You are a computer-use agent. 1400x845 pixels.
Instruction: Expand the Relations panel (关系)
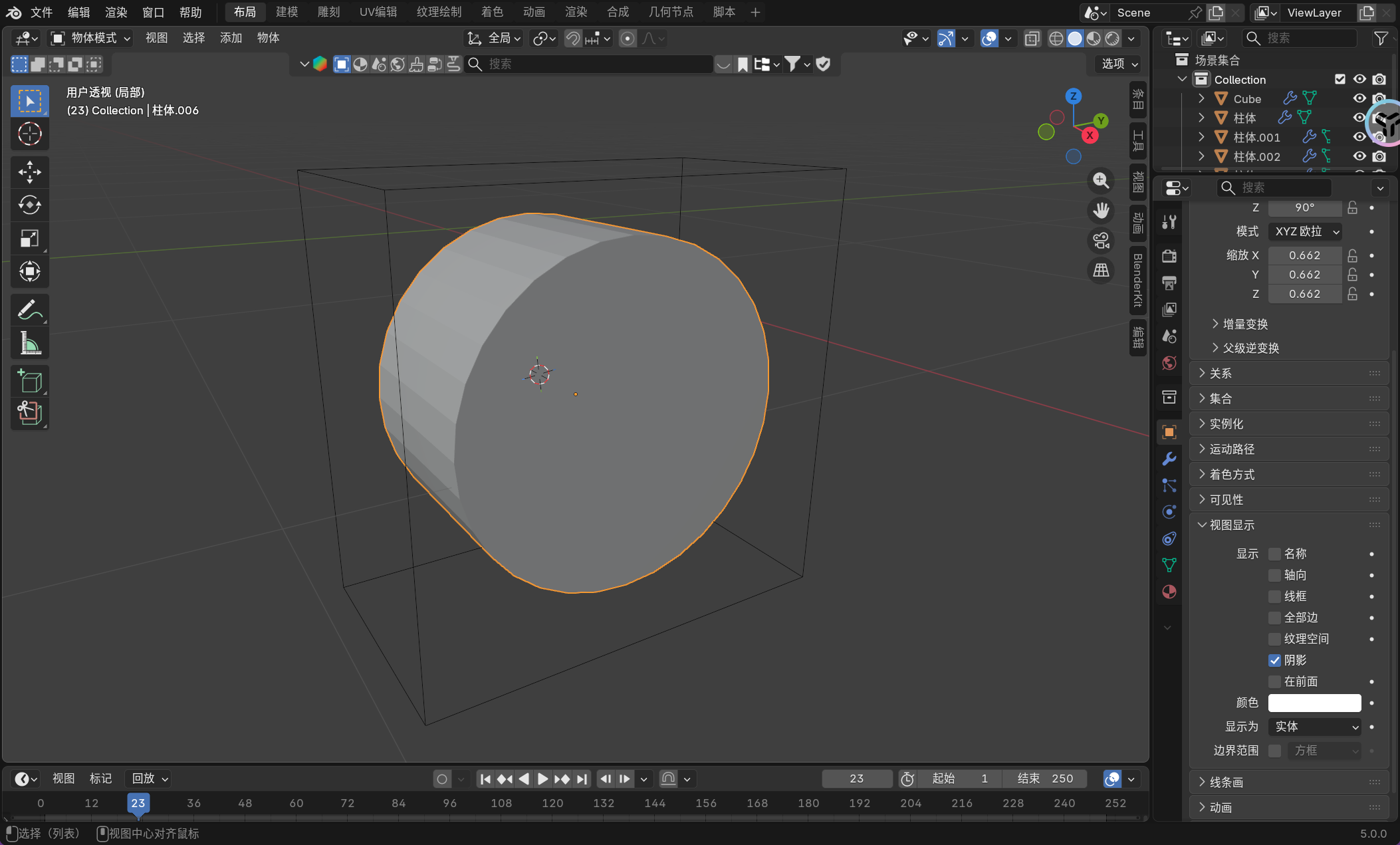click(1221, 373)
